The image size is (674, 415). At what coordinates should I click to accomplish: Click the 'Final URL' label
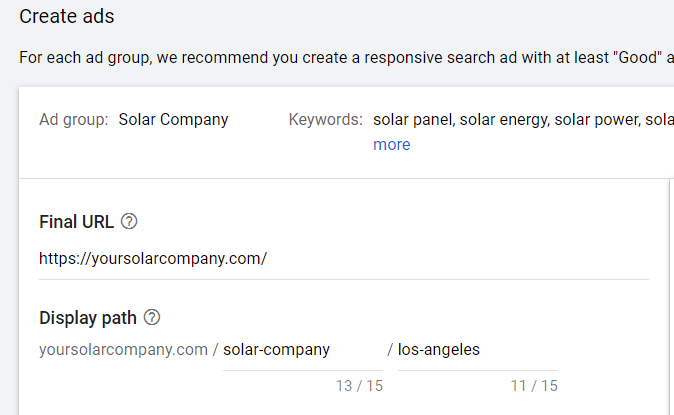coord(76,221)
